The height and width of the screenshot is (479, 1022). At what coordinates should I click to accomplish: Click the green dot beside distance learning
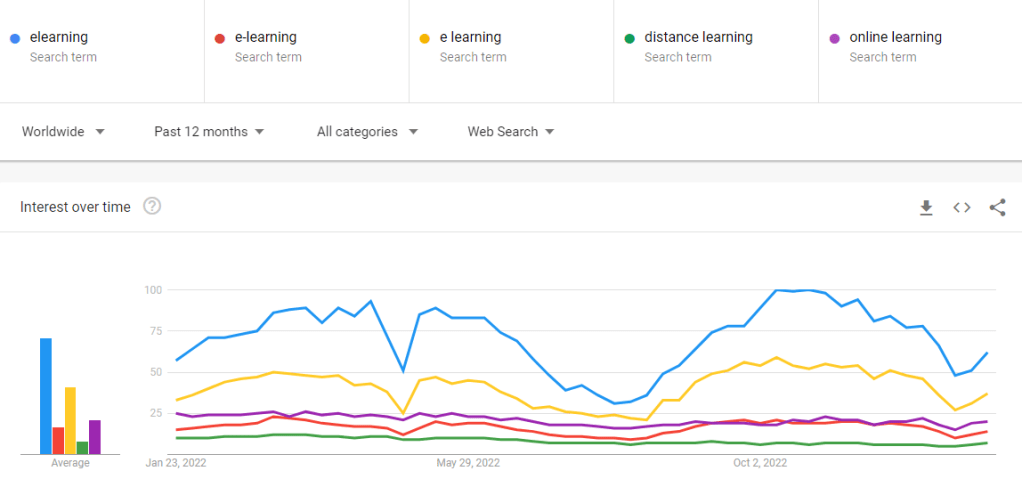click(629, 38)
